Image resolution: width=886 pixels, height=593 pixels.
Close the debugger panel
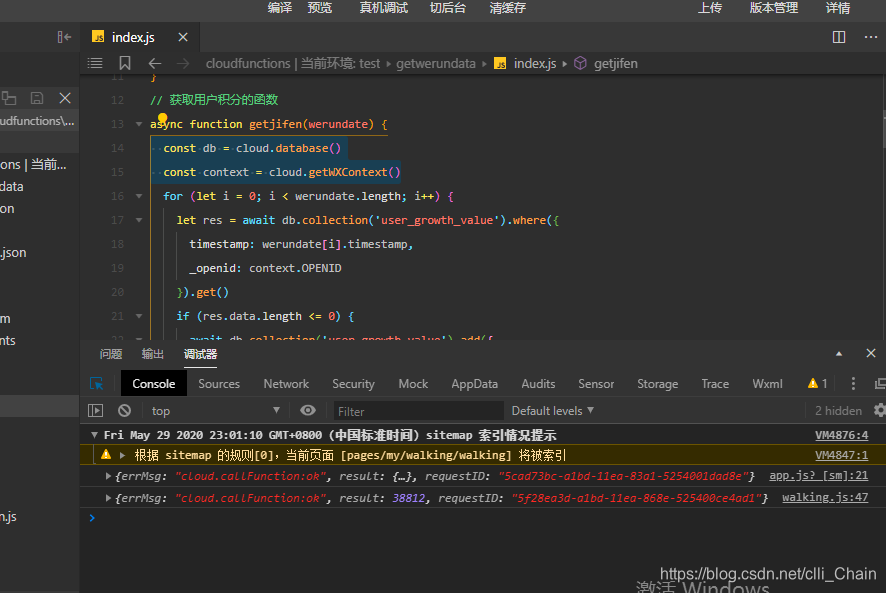(x=871, y=353)
